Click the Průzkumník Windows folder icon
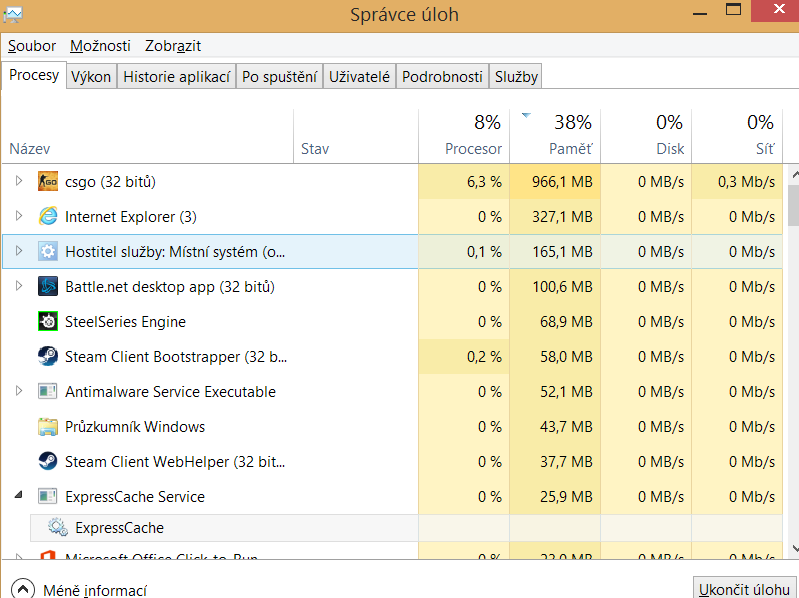 pos(48,427)
